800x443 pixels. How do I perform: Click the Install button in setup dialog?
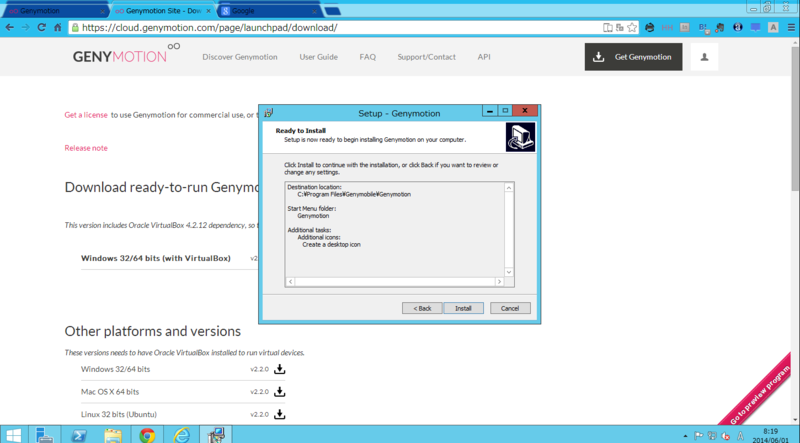click(463, 308)
